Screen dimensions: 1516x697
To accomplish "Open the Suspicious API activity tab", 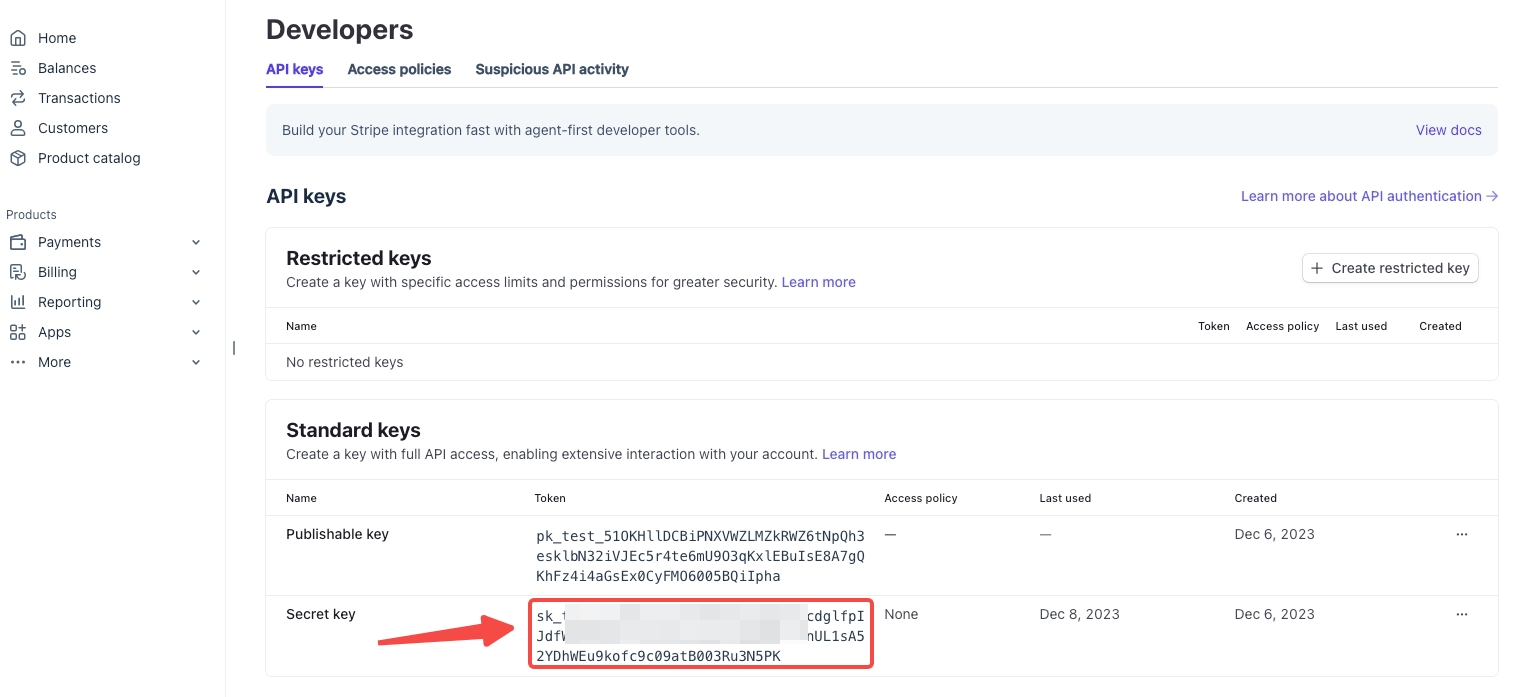I will pyautogui.click(x=552, y=69).
